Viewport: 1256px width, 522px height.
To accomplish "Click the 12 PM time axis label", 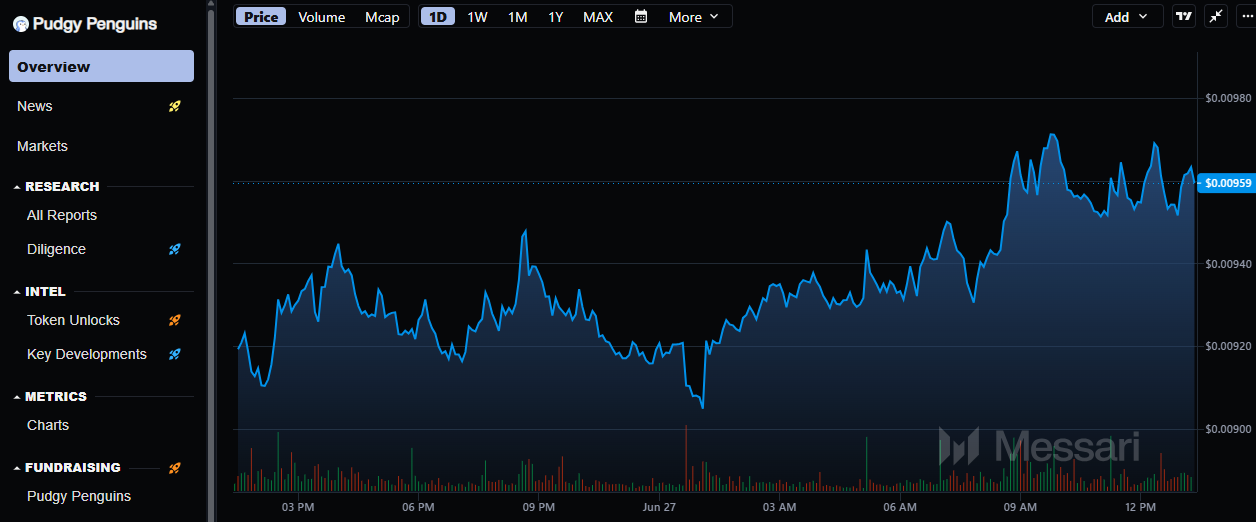I will pyautogui.click(x=1141, y=507).
